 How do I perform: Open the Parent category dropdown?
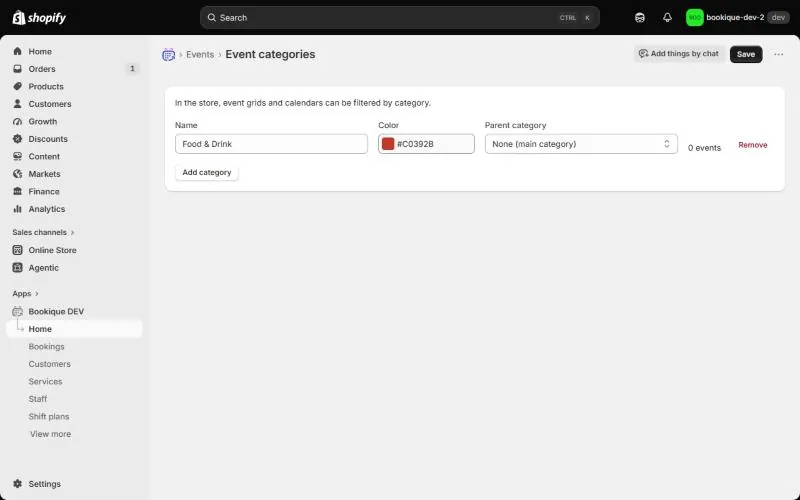(581, 144)
